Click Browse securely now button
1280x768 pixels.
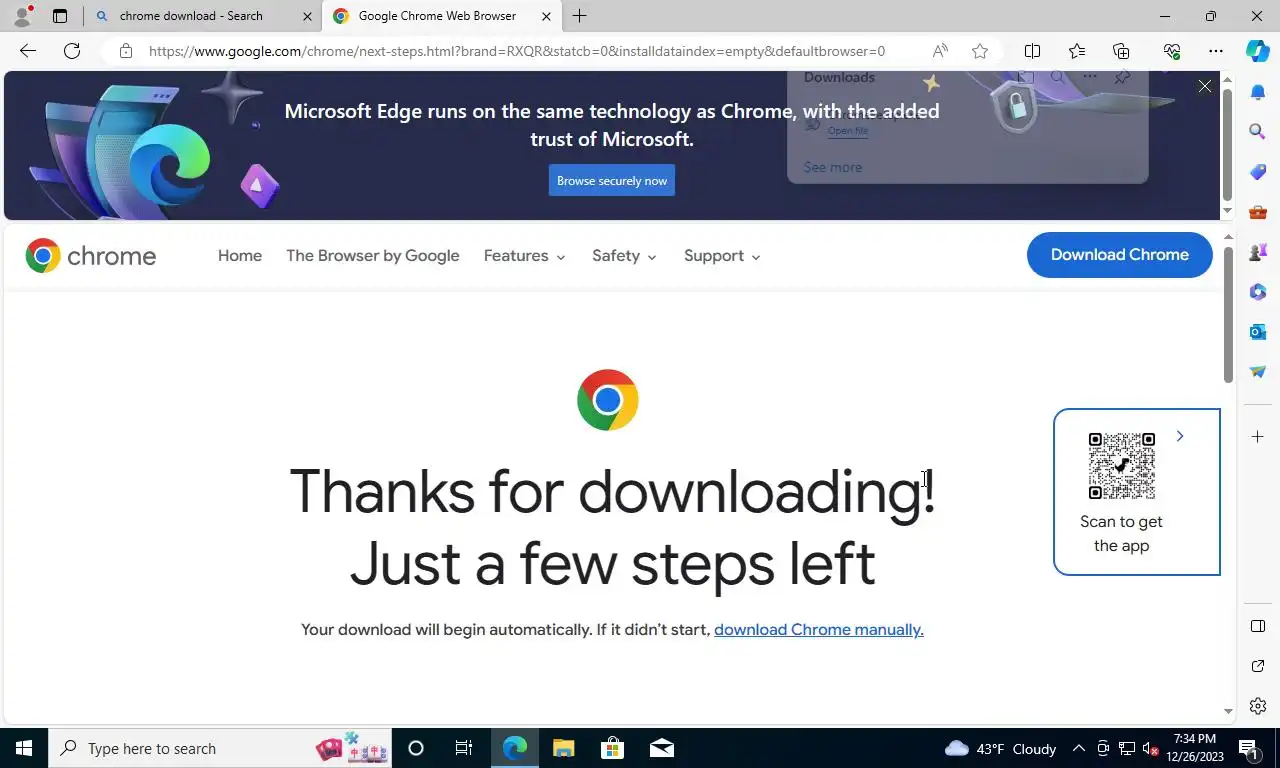[x=612, y=181]
